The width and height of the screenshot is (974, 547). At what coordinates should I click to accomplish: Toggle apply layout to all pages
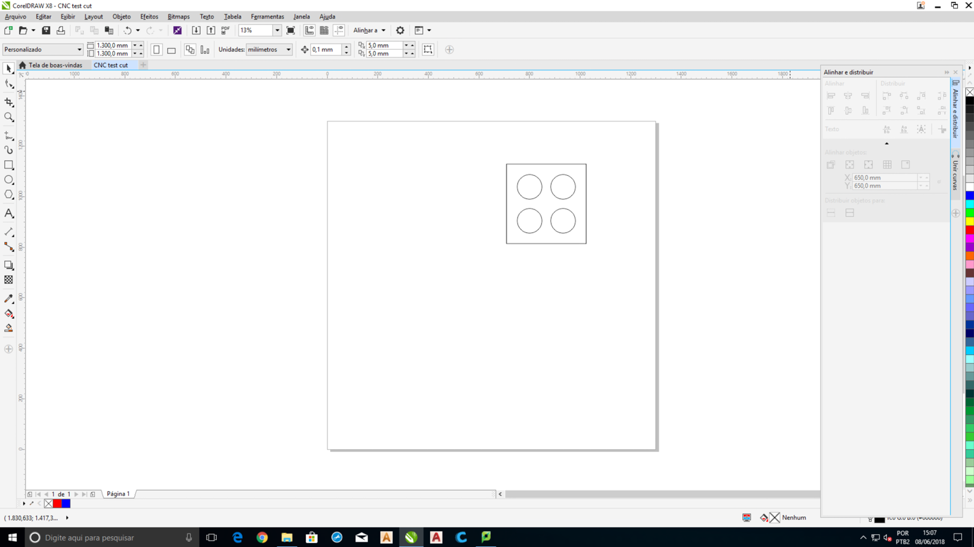[x=190, y=50]
